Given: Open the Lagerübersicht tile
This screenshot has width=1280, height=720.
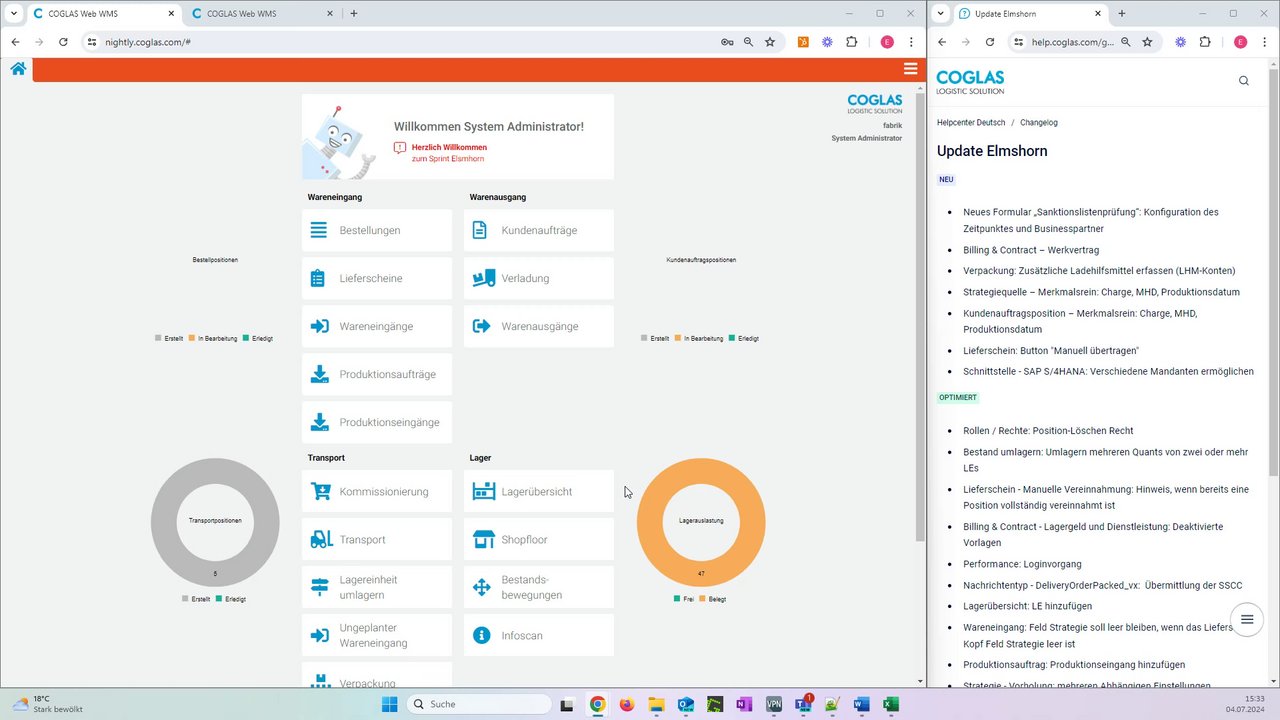Looking at the screenshot, I should pos(539,491).
